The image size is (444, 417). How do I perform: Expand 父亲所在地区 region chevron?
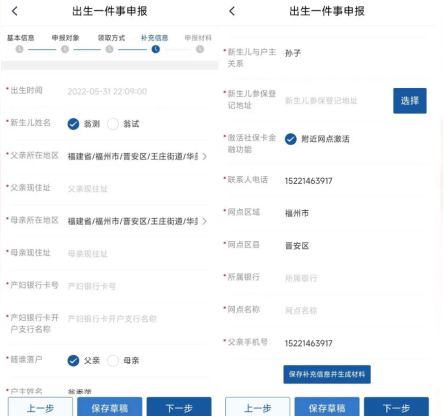(x=204, y=156)
